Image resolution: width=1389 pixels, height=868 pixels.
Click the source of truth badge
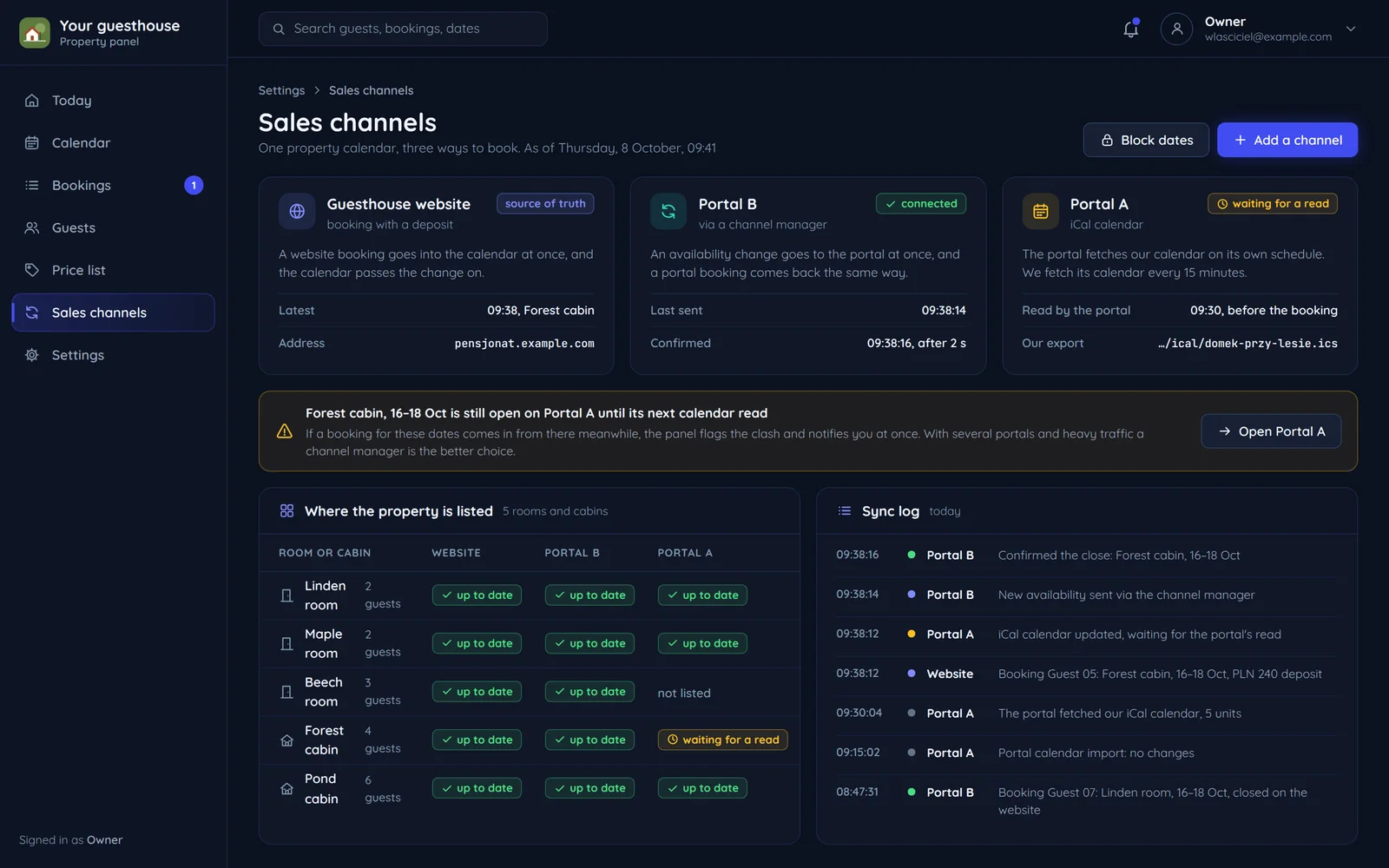pyautogui.click(x=545, y=203)
